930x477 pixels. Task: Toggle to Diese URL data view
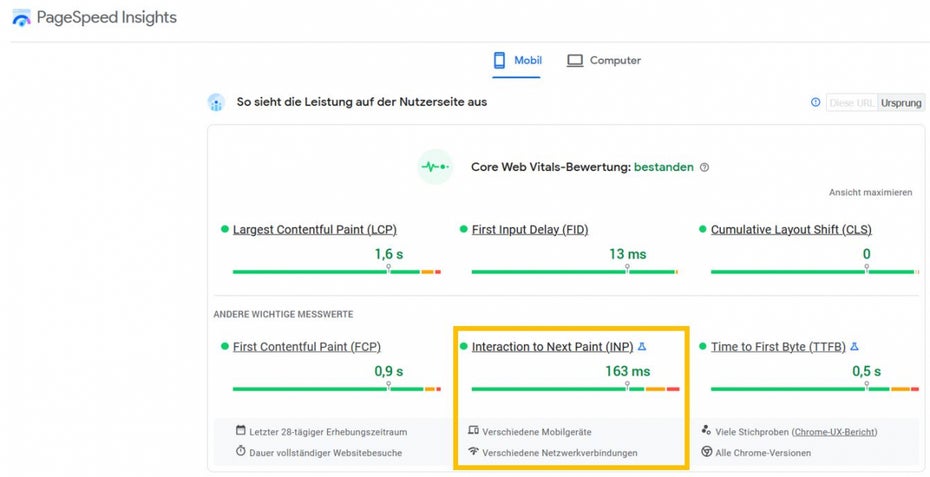pyautogui.click(x=851, y=103)
